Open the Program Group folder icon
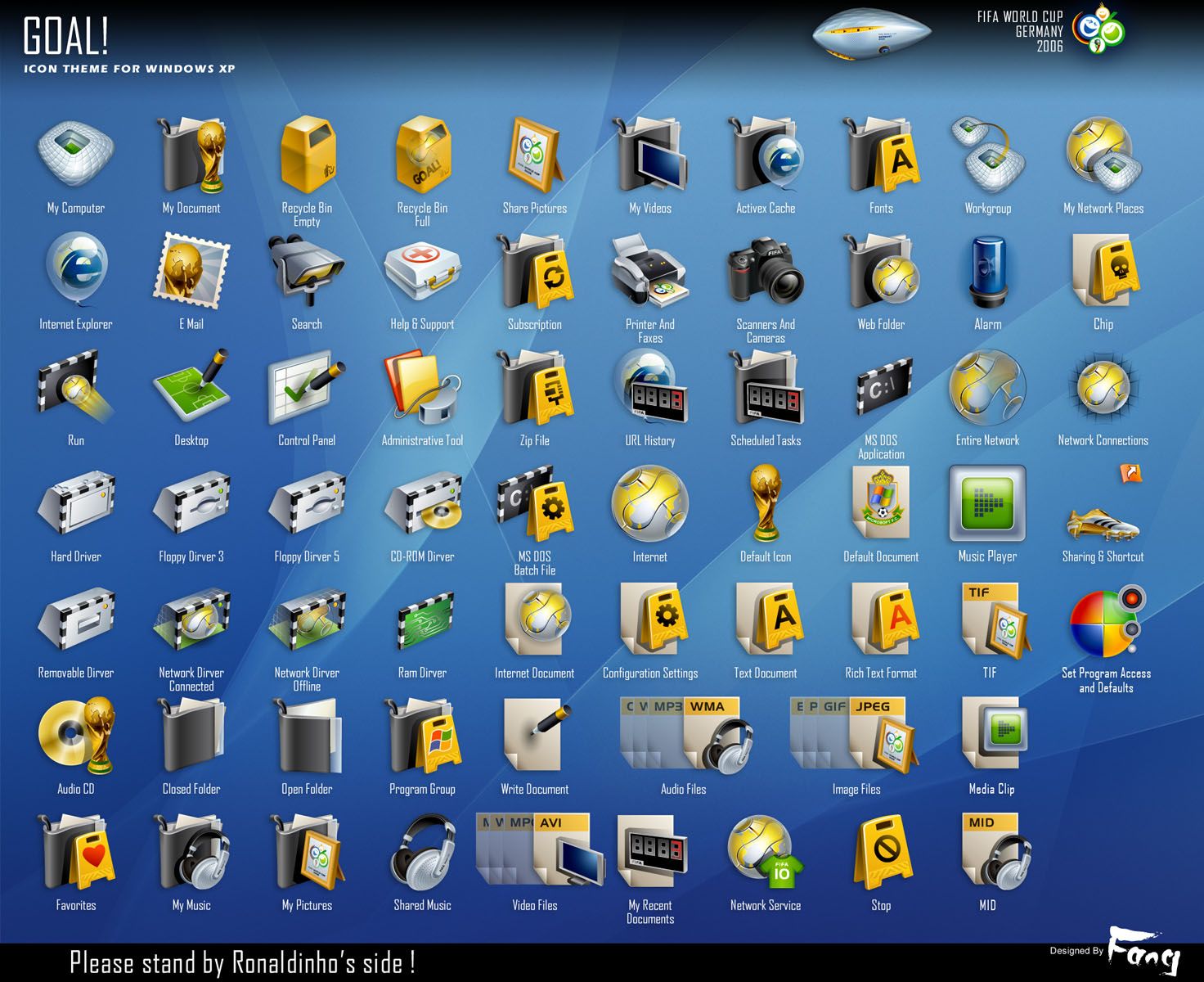 tap(423, 735)
